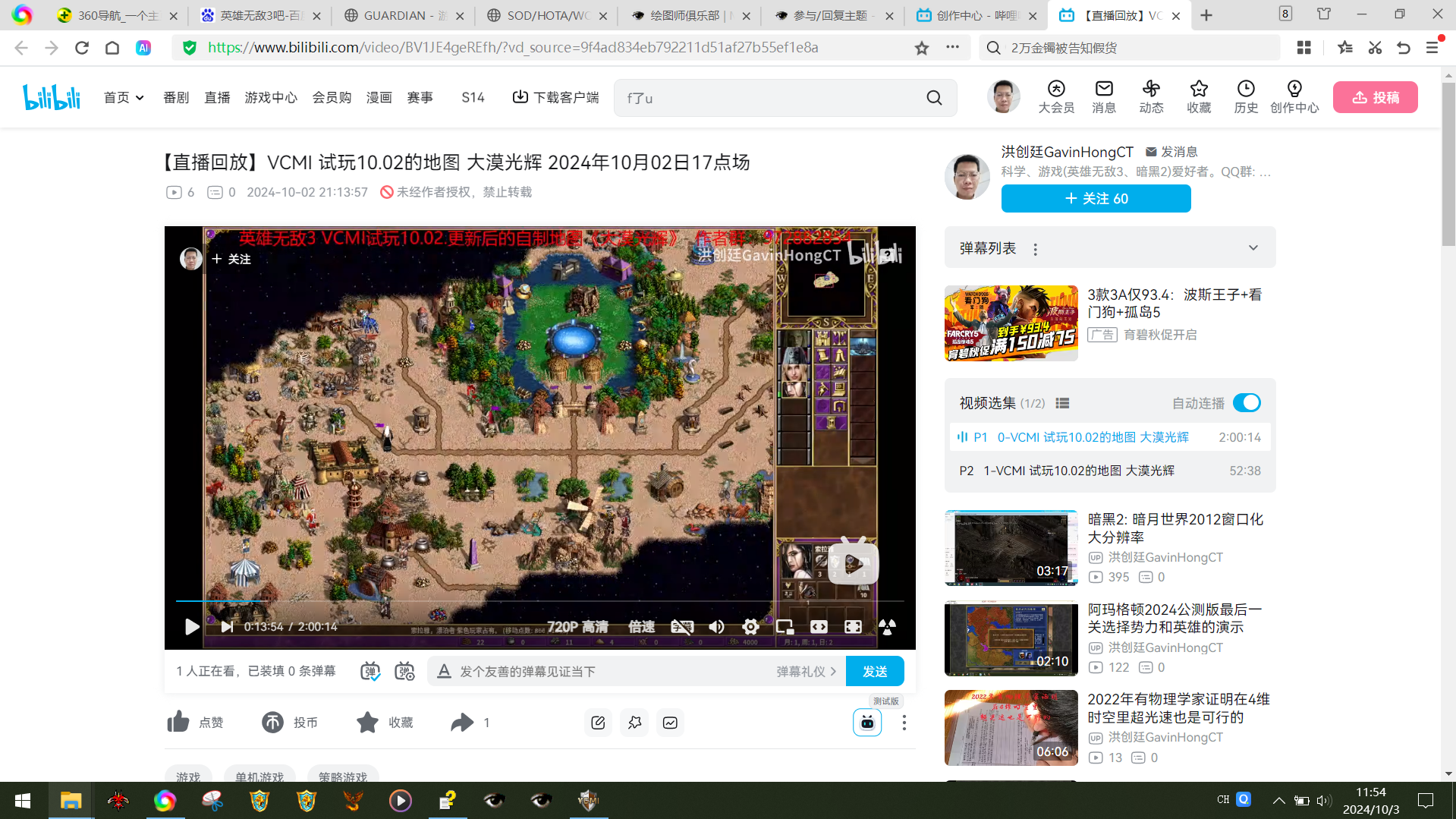Click the pin icon below video
This screenshot has height=819, width=1456.
click(634, 723)
